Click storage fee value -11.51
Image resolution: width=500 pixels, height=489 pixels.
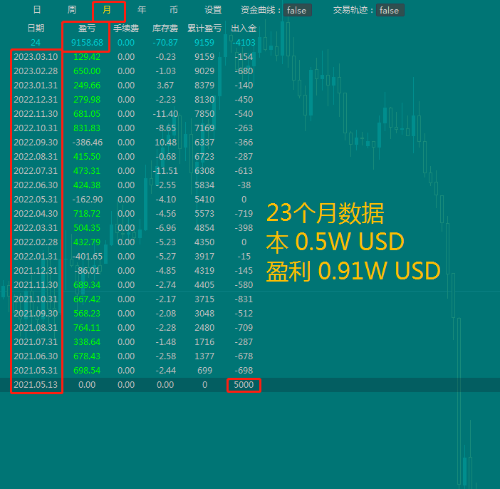(165, 171)
